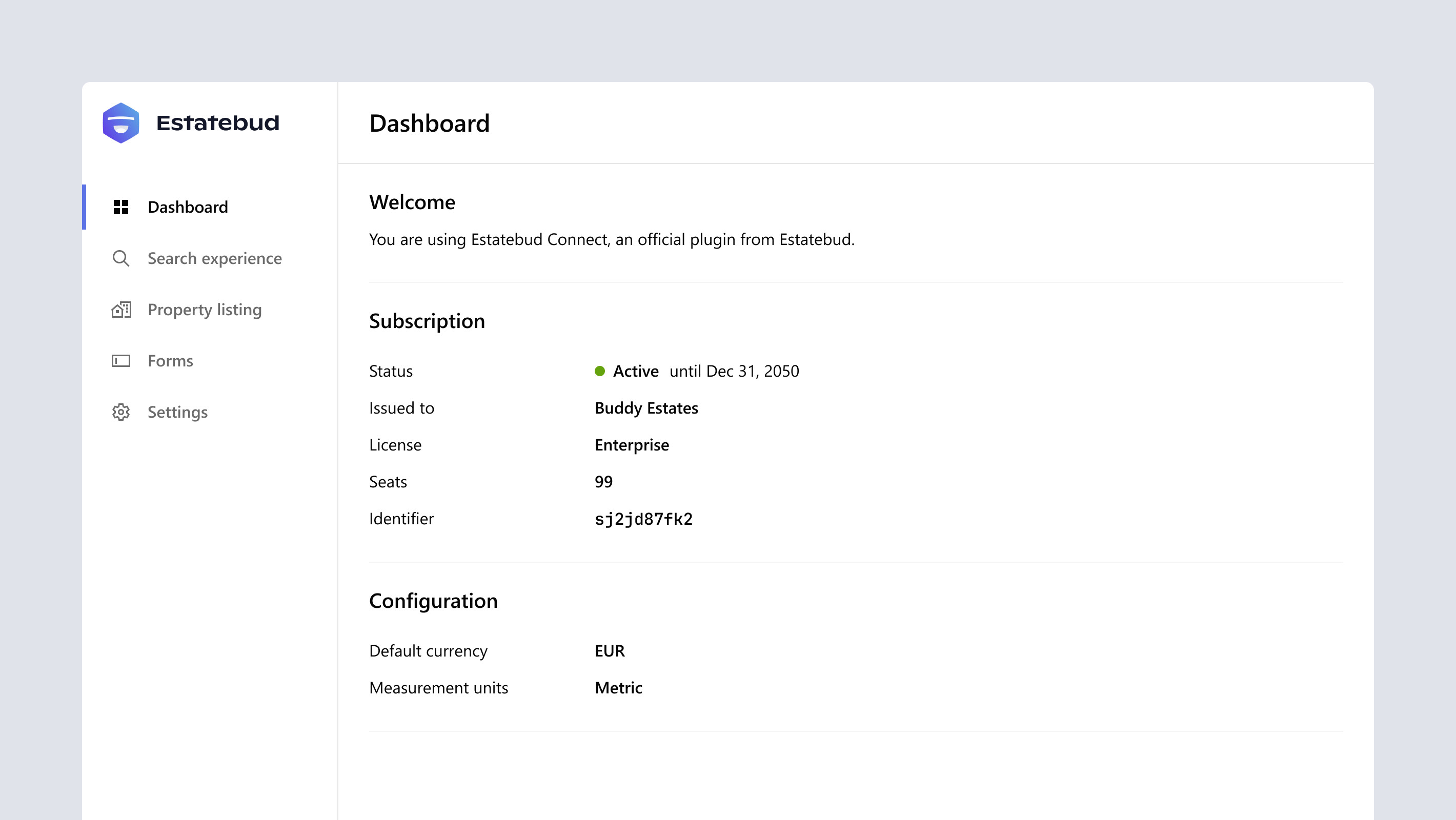Open the Property listing page
This screenshot has width=1456, height=820.
tap(205, 310)
